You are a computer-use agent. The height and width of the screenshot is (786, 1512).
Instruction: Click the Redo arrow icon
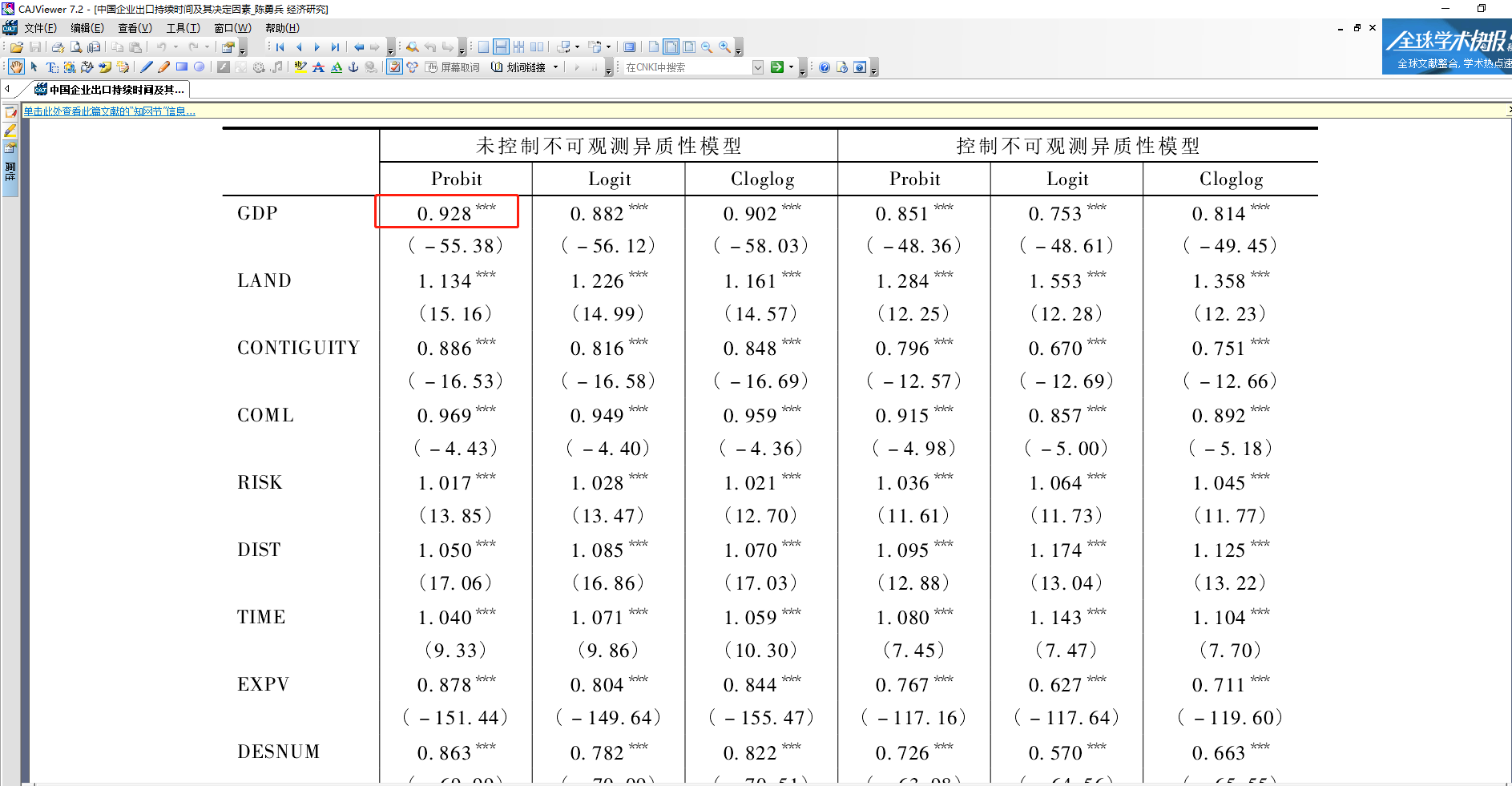[x=193, y=47]
